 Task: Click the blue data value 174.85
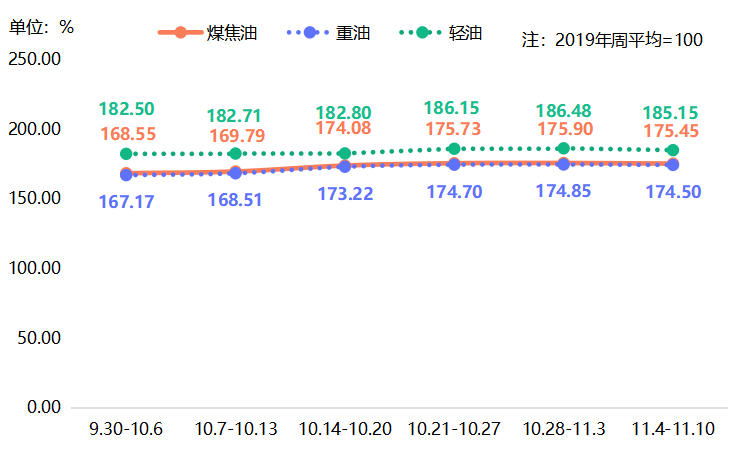coord(564,191)
